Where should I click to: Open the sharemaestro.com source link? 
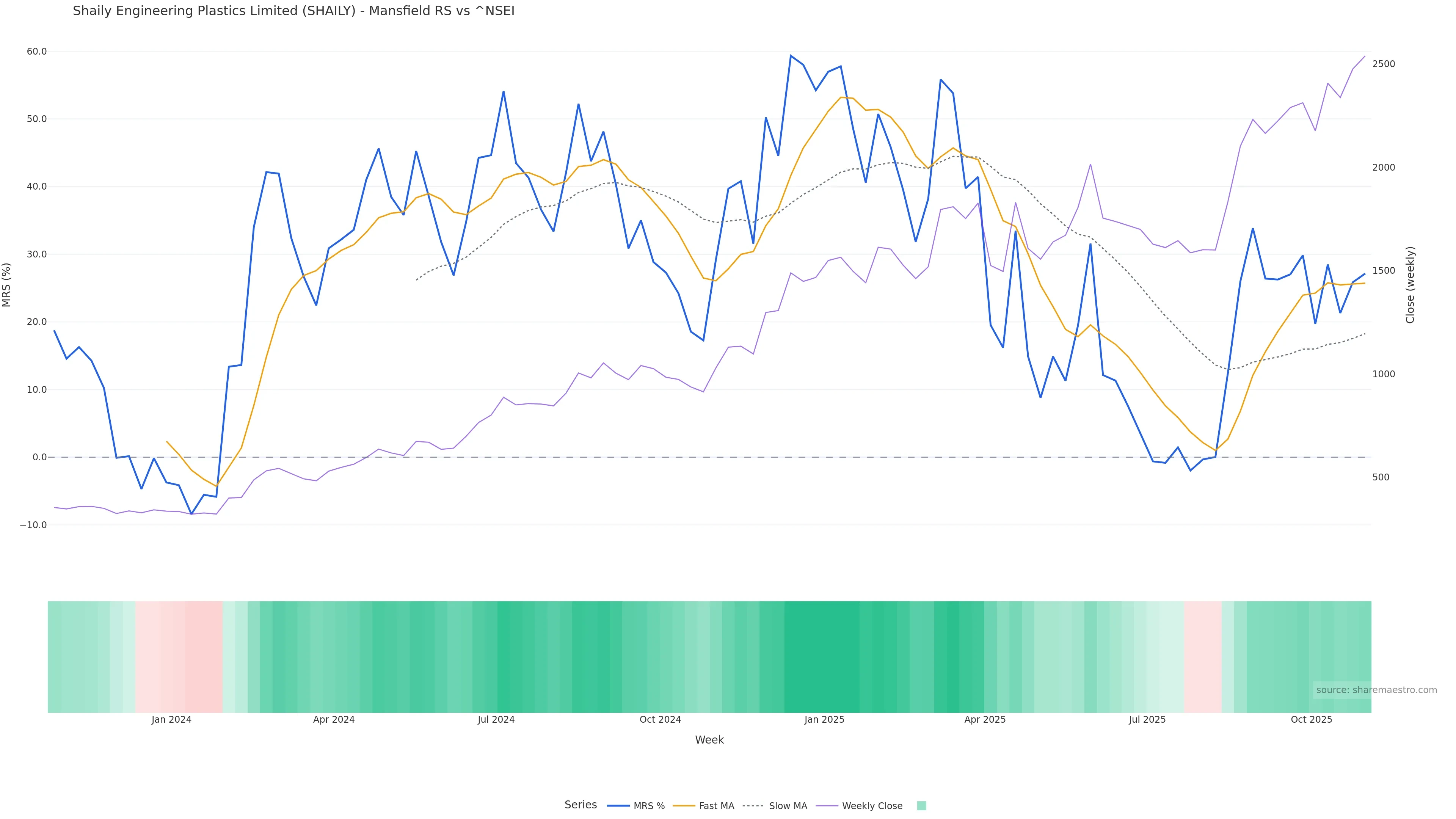[1376, 690]
